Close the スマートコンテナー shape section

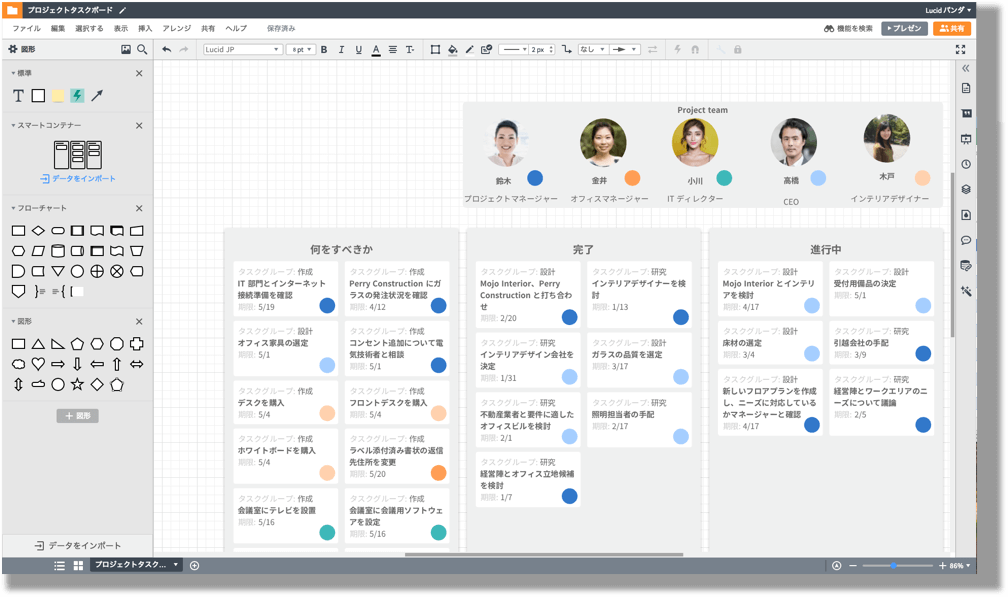139,126
